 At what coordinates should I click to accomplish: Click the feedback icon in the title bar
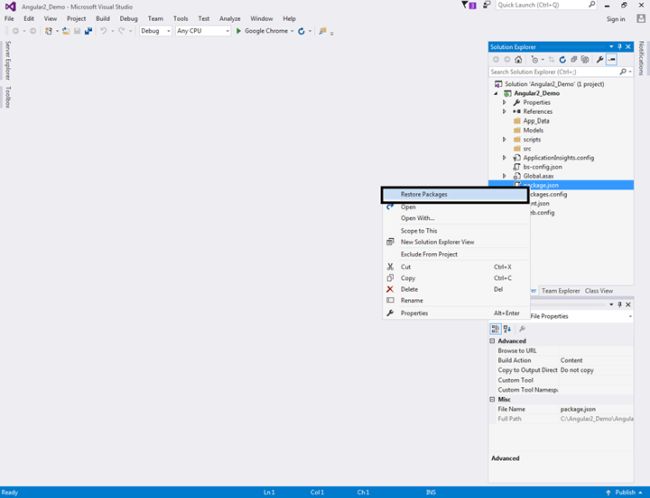(x=487, y=5)
